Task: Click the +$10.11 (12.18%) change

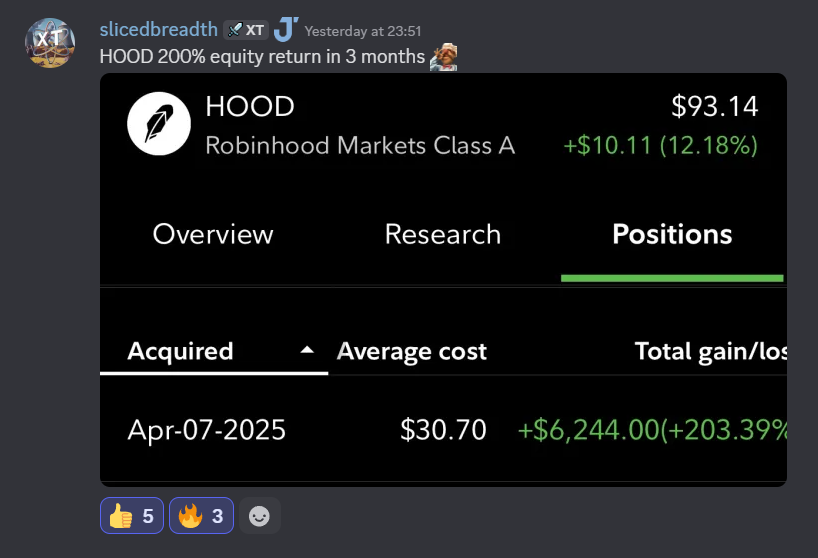Action: click(x=660, y=145)
